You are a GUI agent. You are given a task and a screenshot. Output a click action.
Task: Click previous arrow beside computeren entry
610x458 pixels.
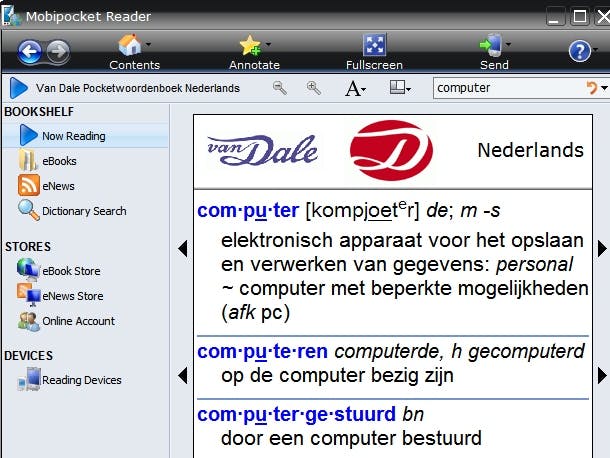(183, 376)
